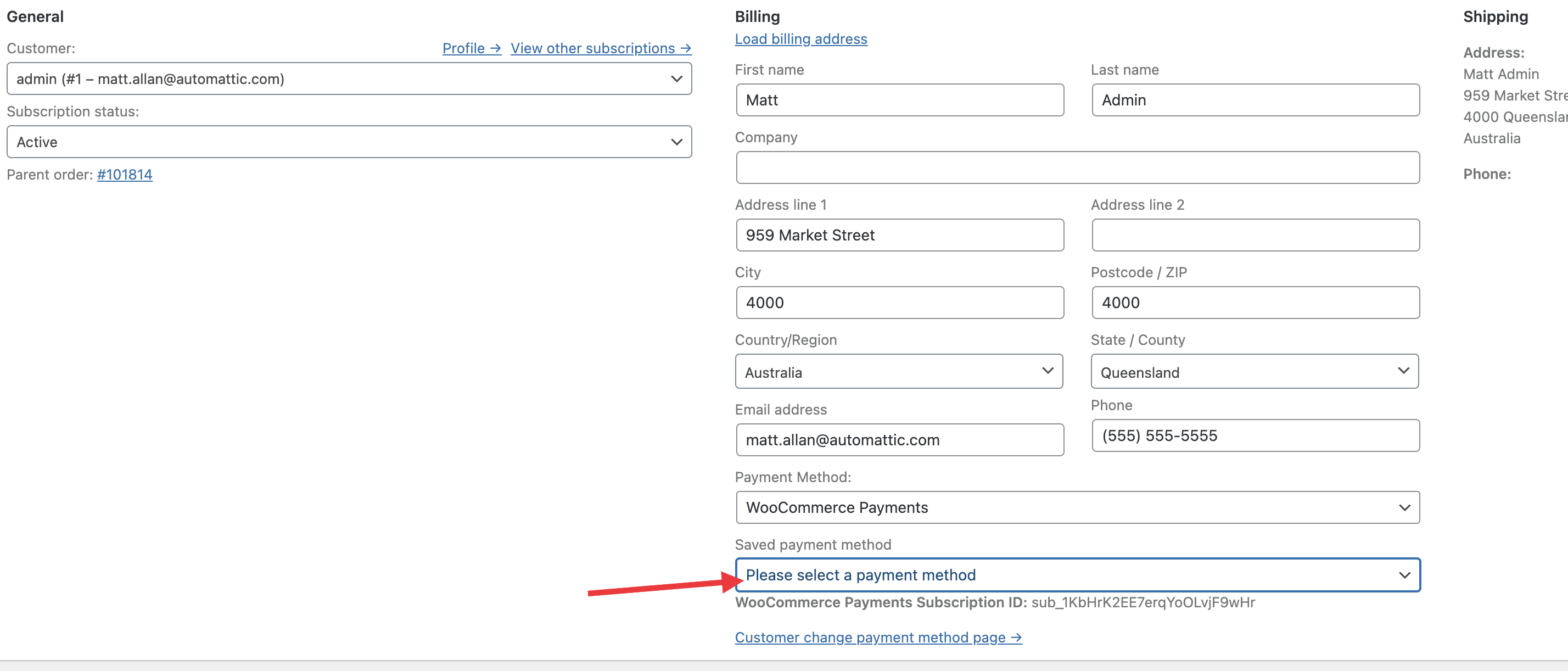This screenshot has height=671, width=1568.
Task: Click the billing Email address field
Action: click(x=899, y=440)
